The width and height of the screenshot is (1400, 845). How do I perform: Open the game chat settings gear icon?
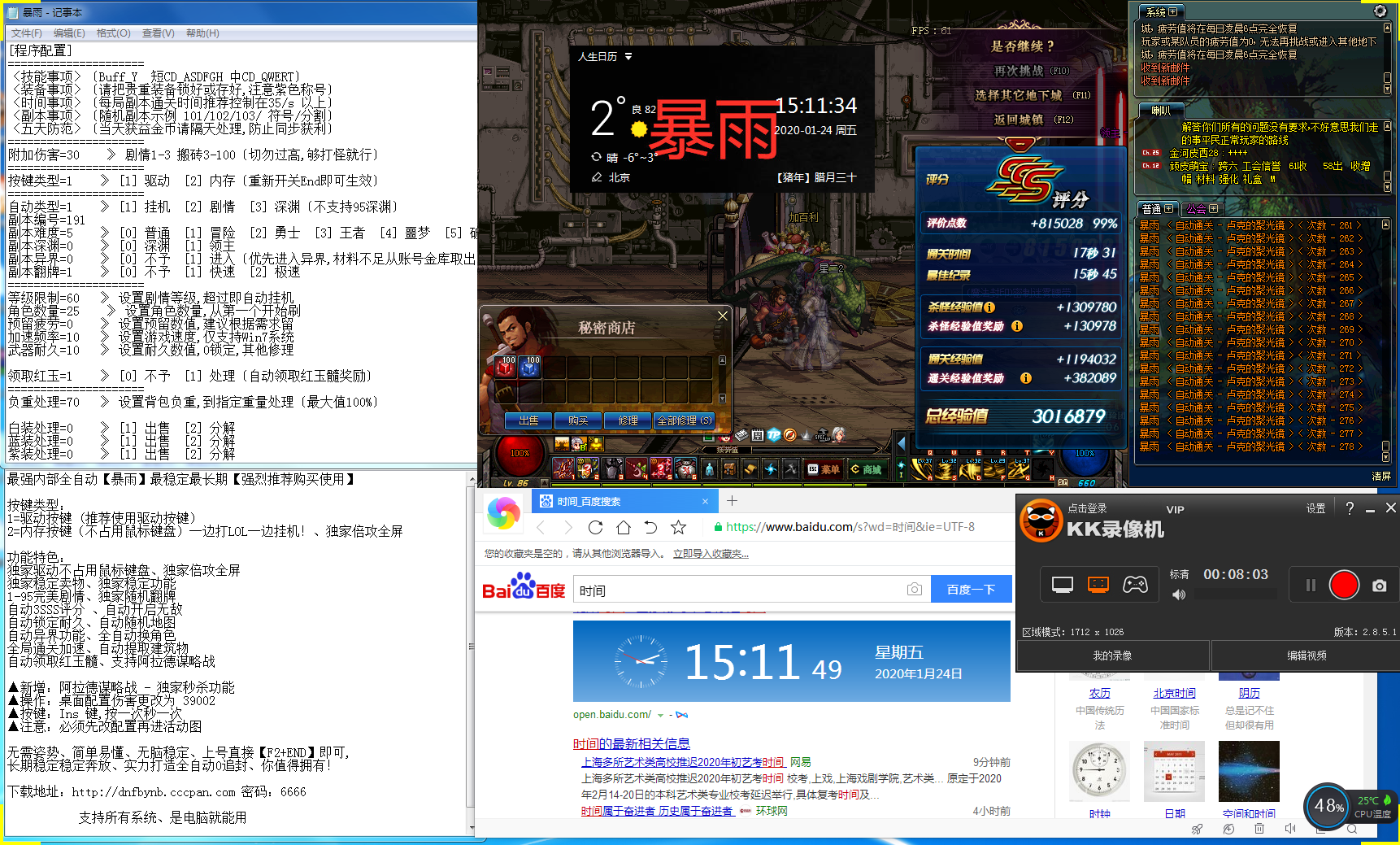pyautogui.click(x=1380, y=11)
